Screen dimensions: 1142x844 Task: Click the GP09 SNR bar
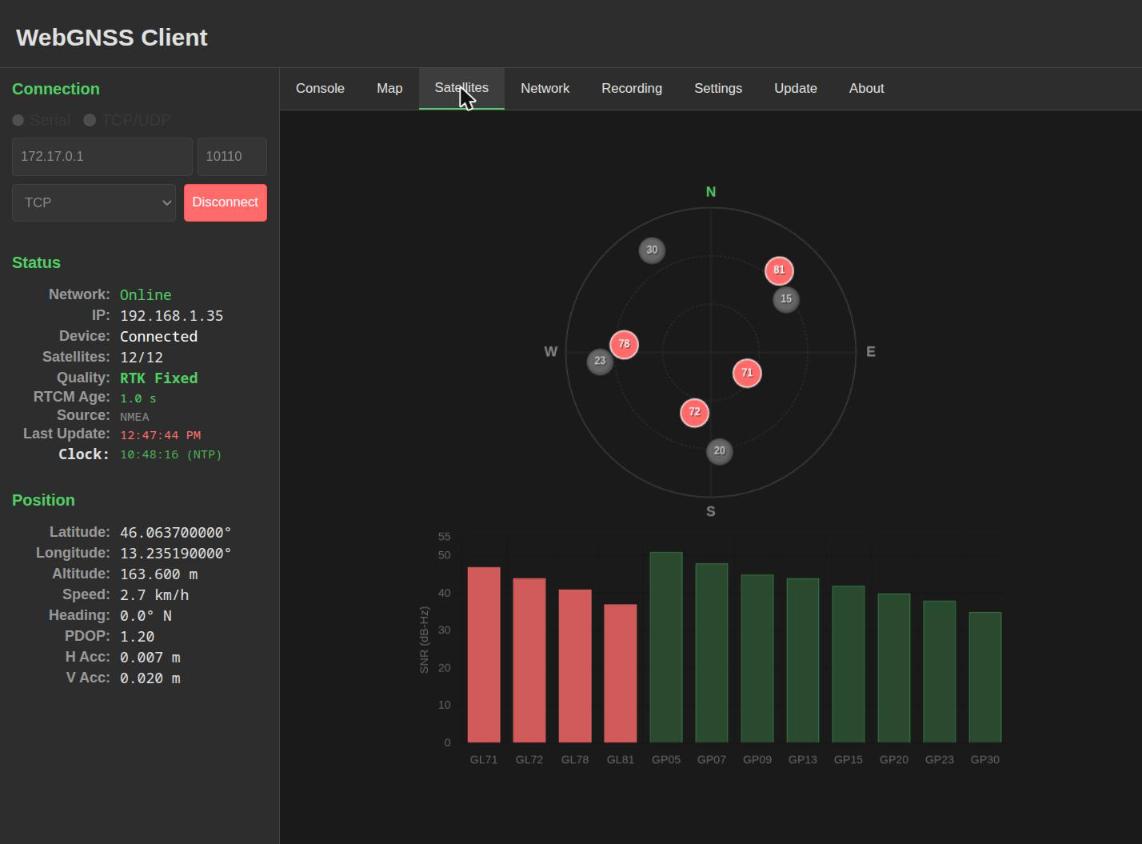(757, 658)
